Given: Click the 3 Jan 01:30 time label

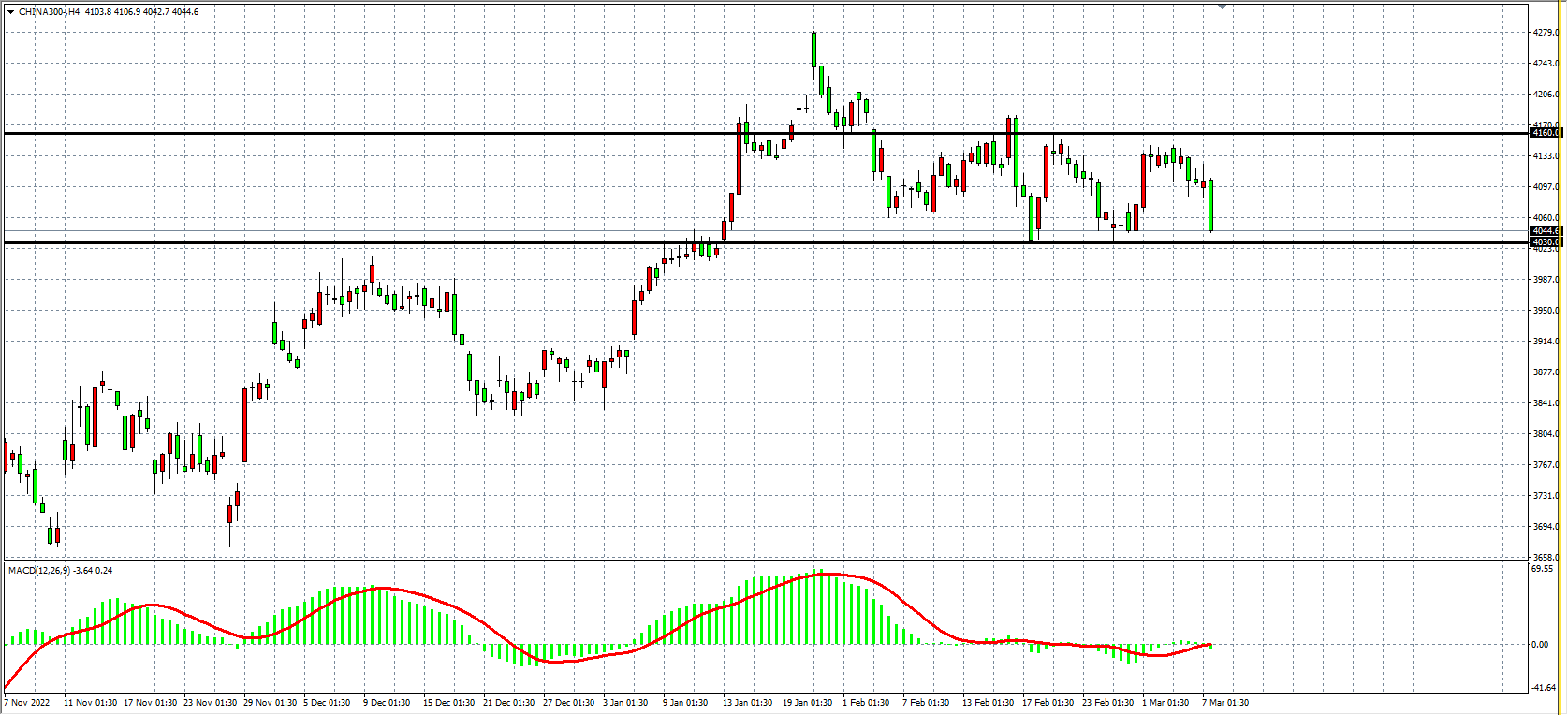Looking at the screenshot, I should click(x=625, y=703).
